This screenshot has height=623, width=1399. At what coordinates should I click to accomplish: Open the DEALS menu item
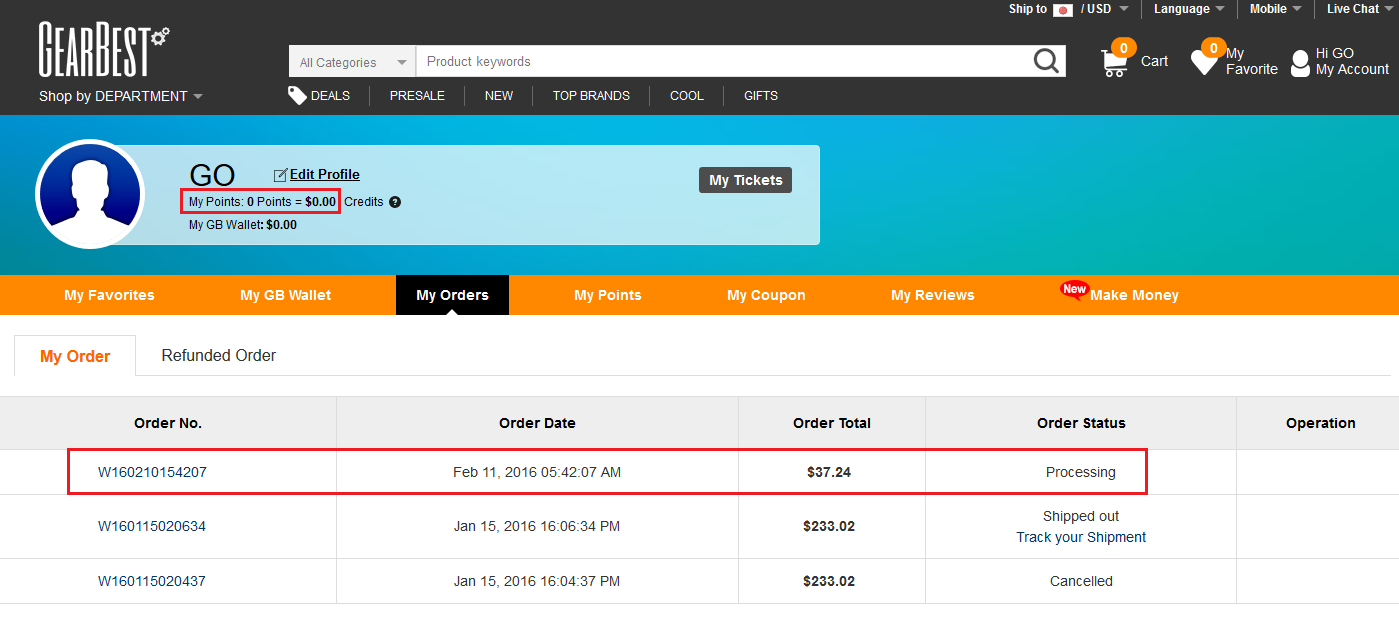coord(330,96)
